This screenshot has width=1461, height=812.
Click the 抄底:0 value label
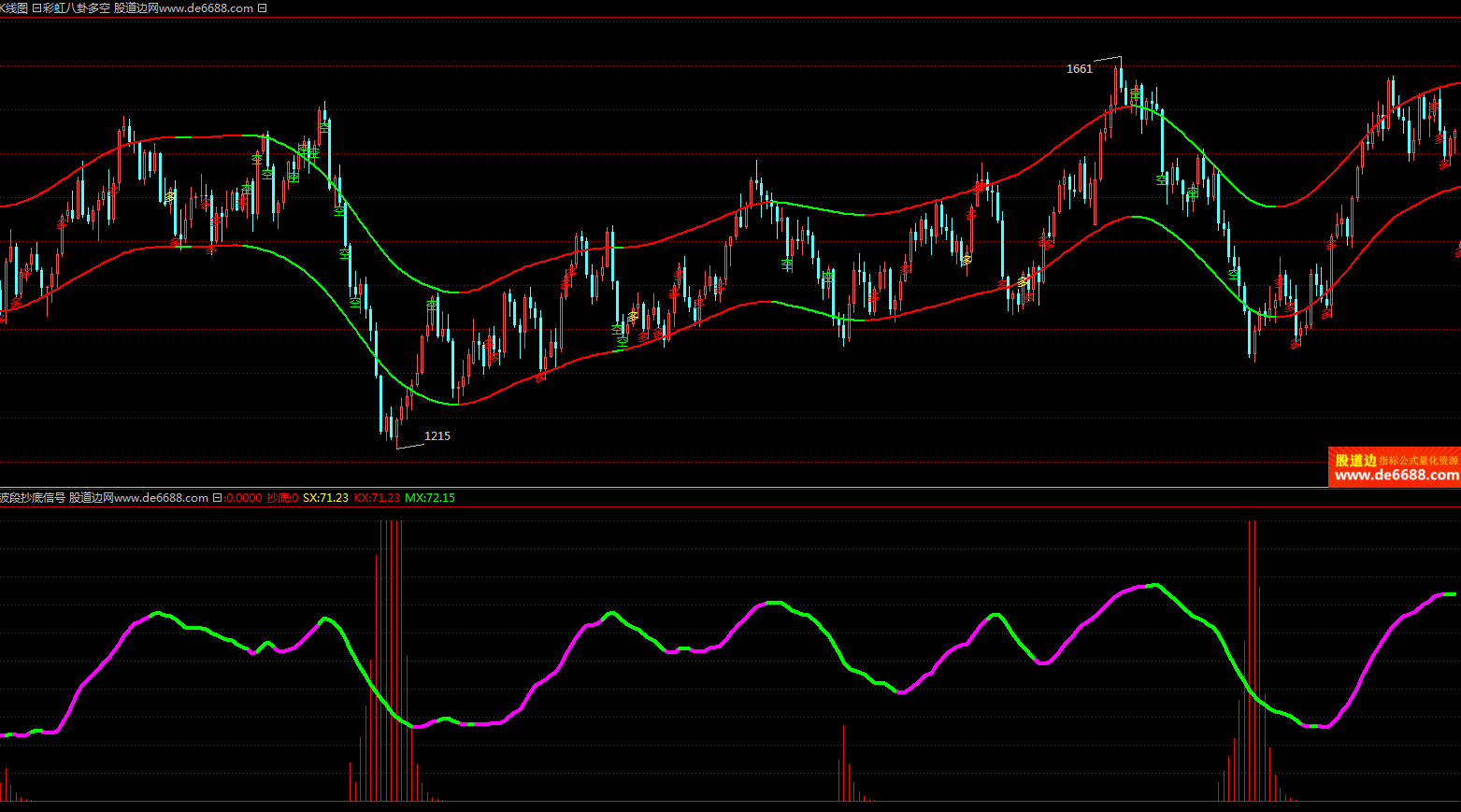click(282, 498)
